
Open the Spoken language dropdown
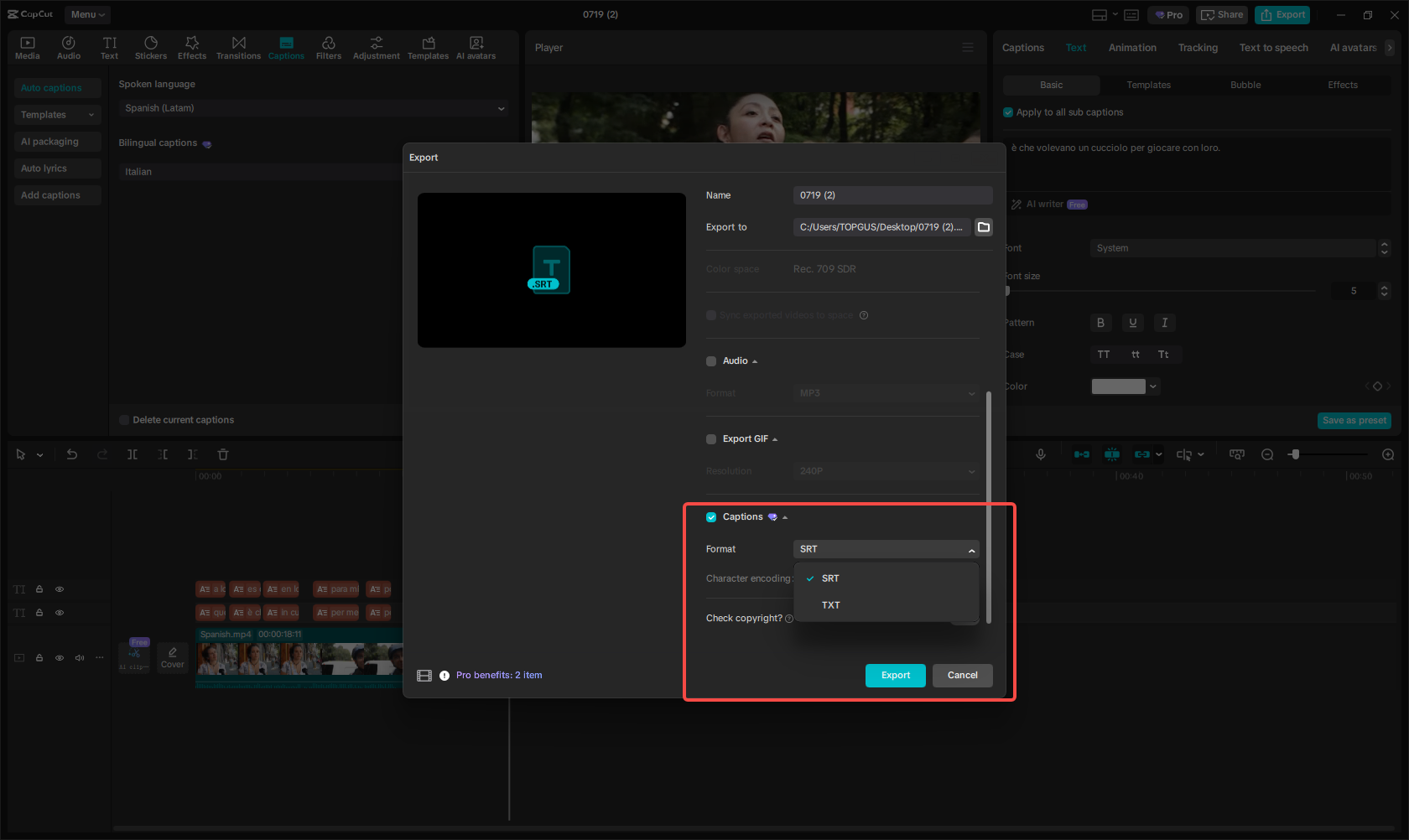tap(314, 107)
